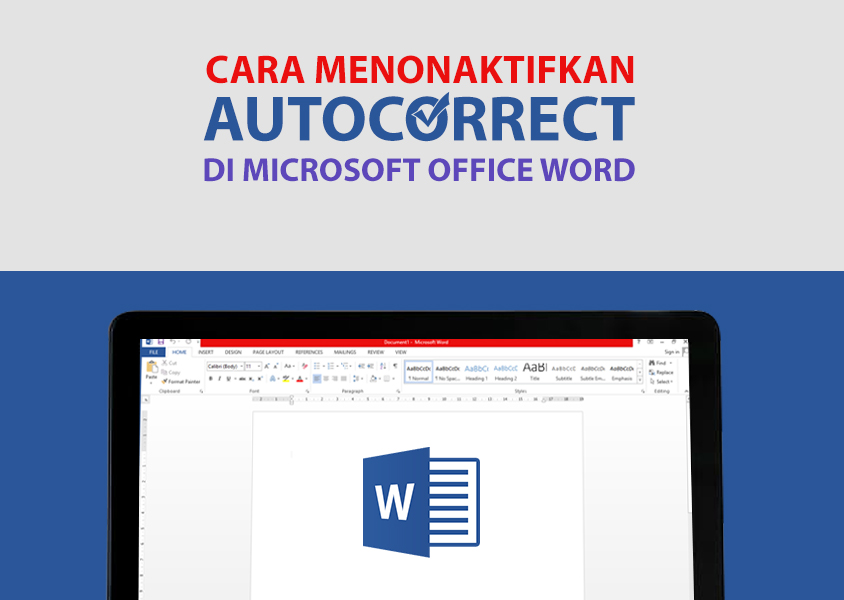
Task: Switch to the VIEW tab
Action: [401, 352]
